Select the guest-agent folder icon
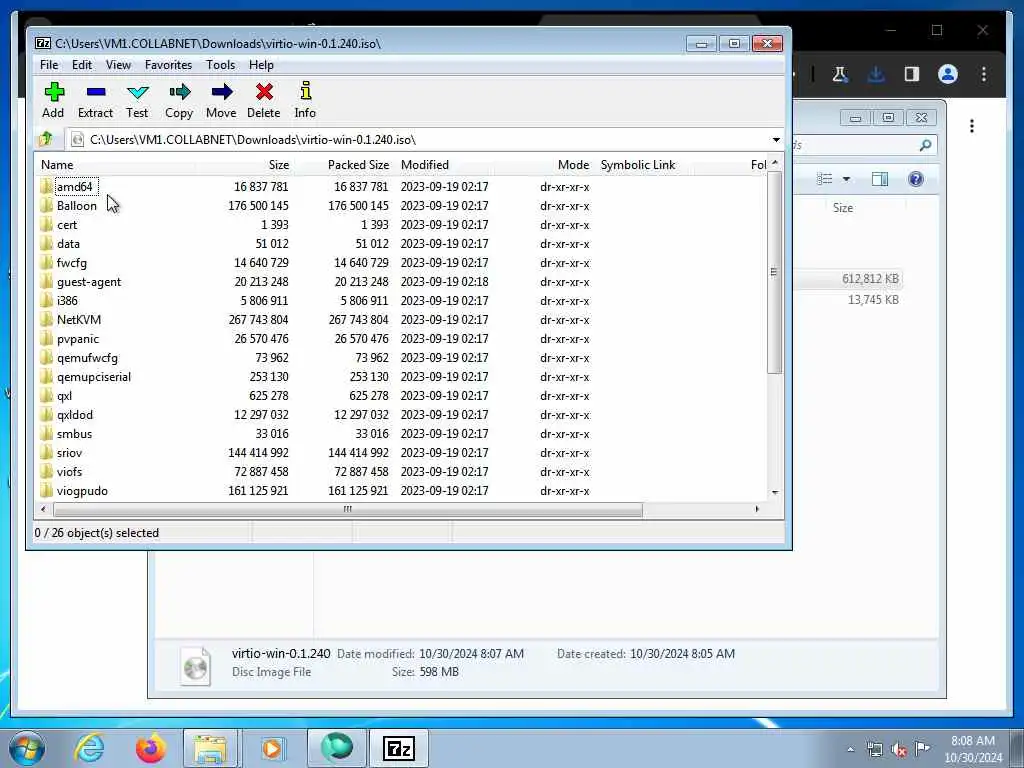Image resolution: width=1024 pixels, height=768 pixels. (46, 282)
